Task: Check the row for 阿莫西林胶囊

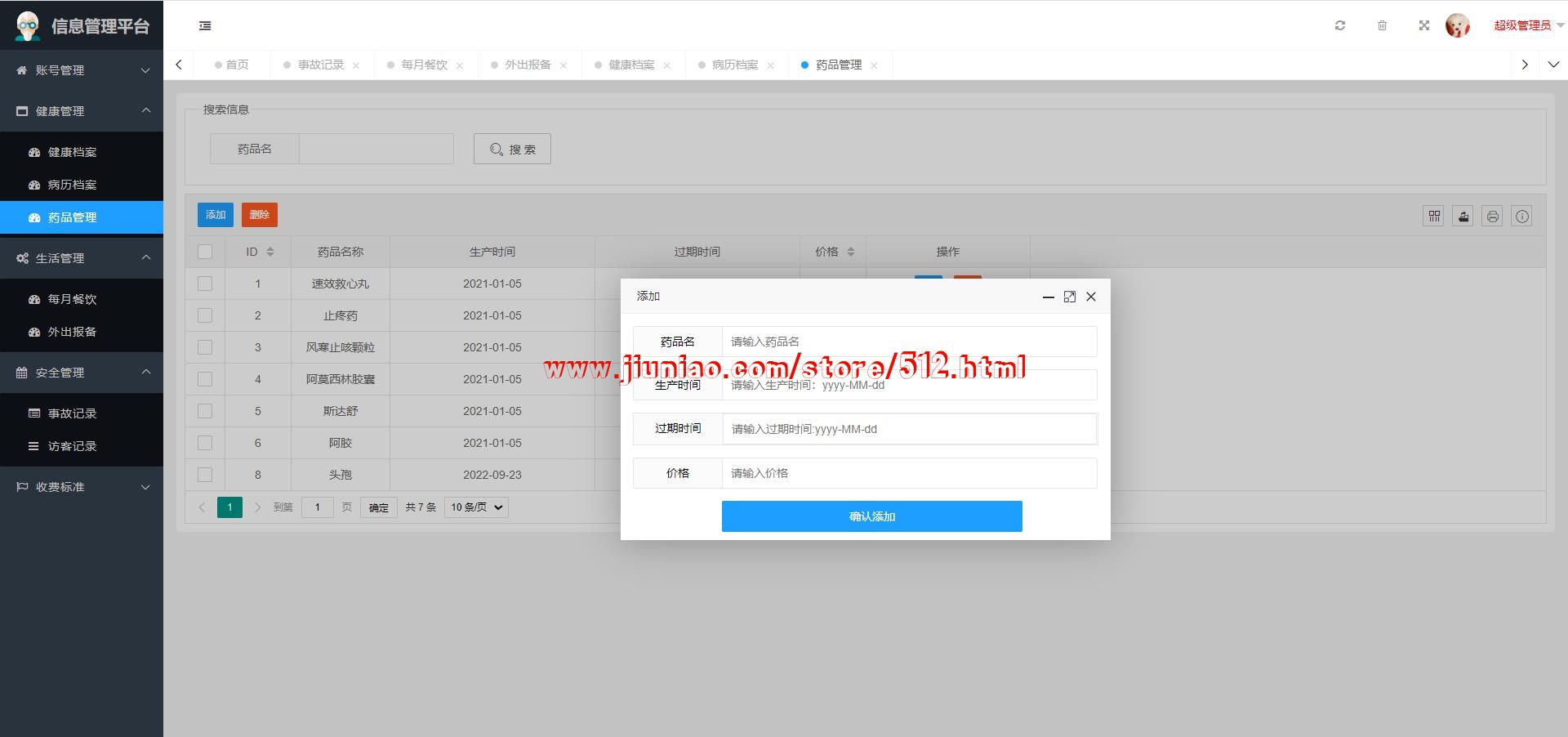Action: pyautogui.click(x=205, y=379)
